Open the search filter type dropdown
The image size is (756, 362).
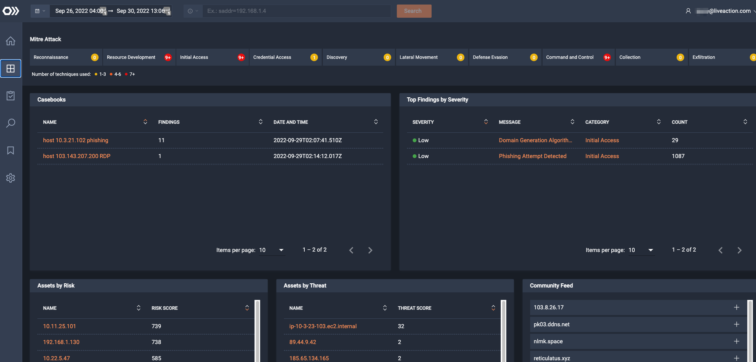(x=193, y=11)
